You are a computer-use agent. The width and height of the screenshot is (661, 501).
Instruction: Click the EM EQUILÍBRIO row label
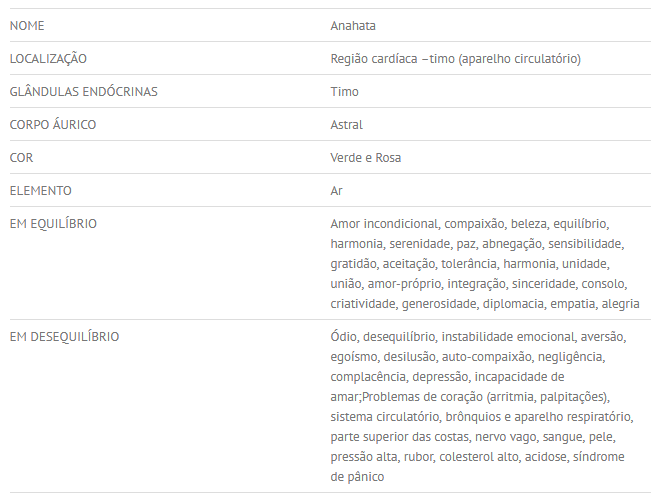point(53,223)
